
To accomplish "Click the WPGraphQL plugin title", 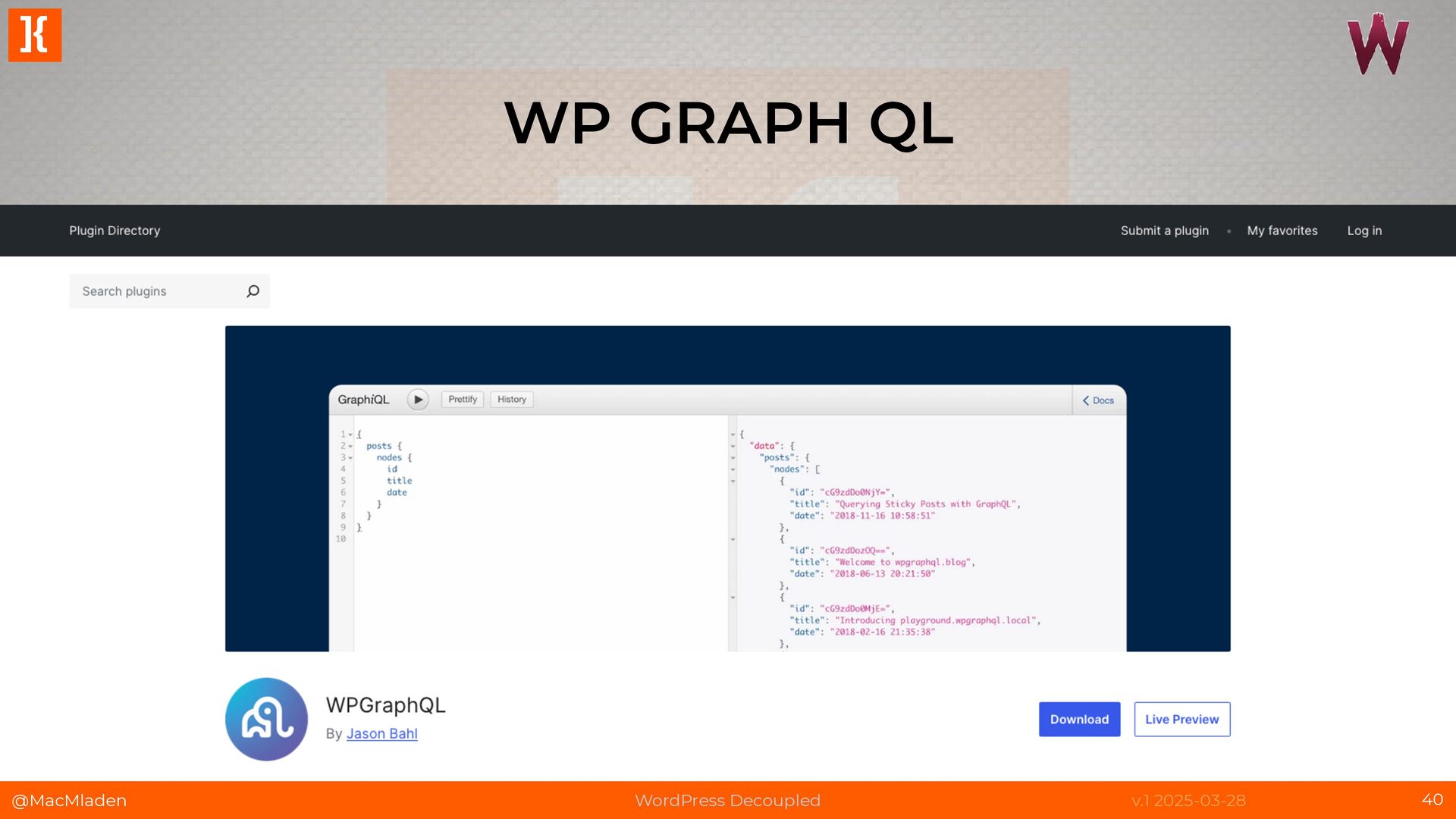I will pos(385,704).
